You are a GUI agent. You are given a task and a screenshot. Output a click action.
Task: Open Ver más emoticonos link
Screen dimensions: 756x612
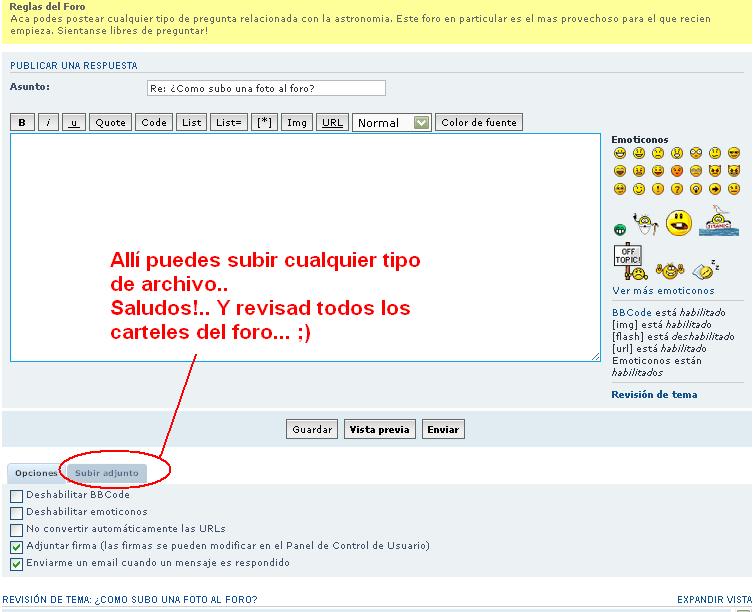tap(663, 291)
